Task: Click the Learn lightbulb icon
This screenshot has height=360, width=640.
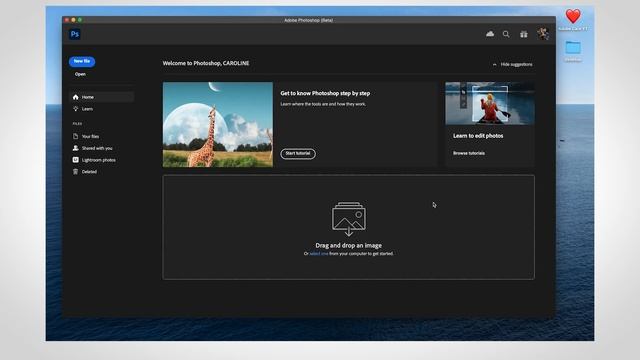Action: 76,109
